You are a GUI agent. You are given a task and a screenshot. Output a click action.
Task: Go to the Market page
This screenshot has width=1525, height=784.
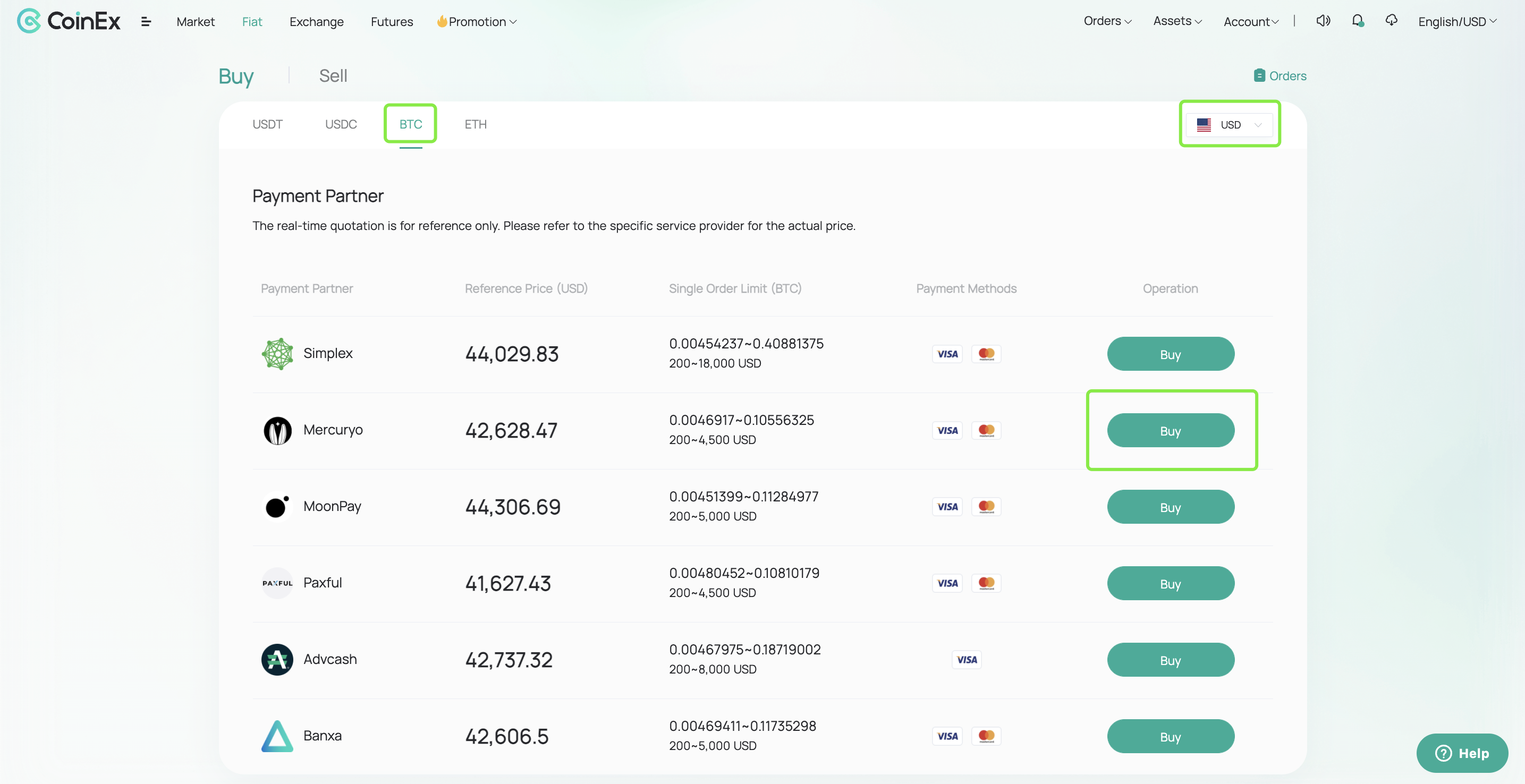[x=196, y=22]
